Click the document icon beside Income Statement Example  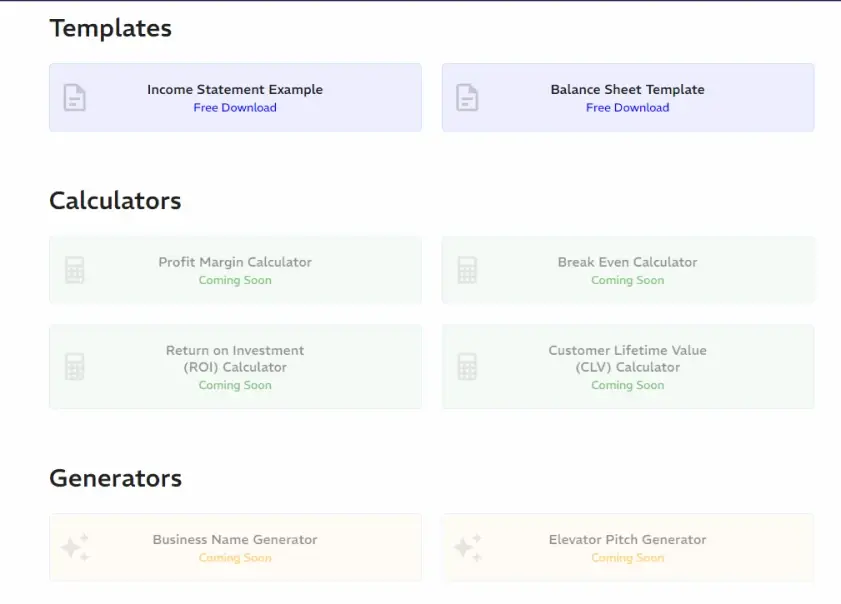coord(75,98)
